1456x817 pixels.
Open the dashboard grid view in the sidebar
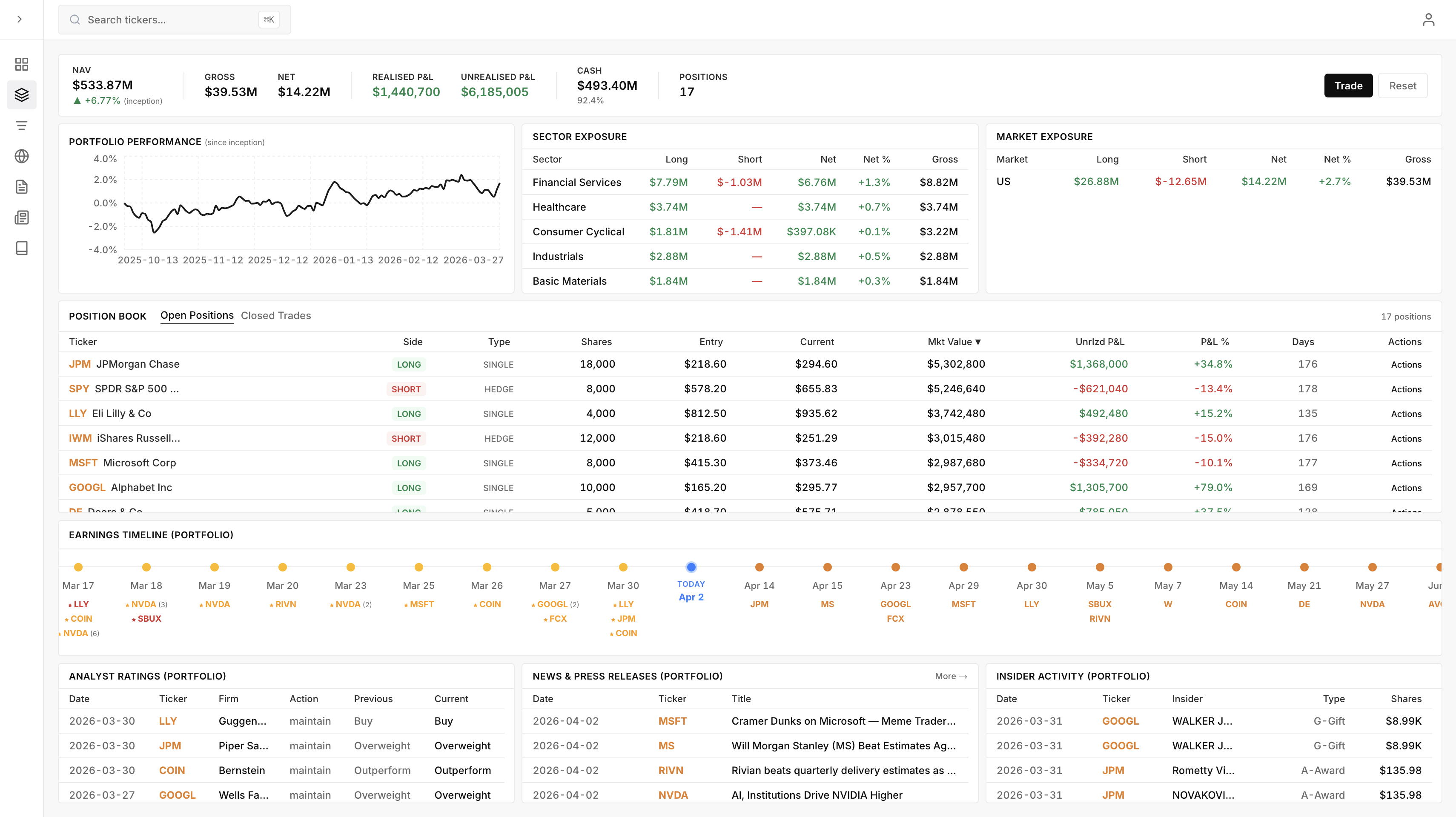[21, 64]
